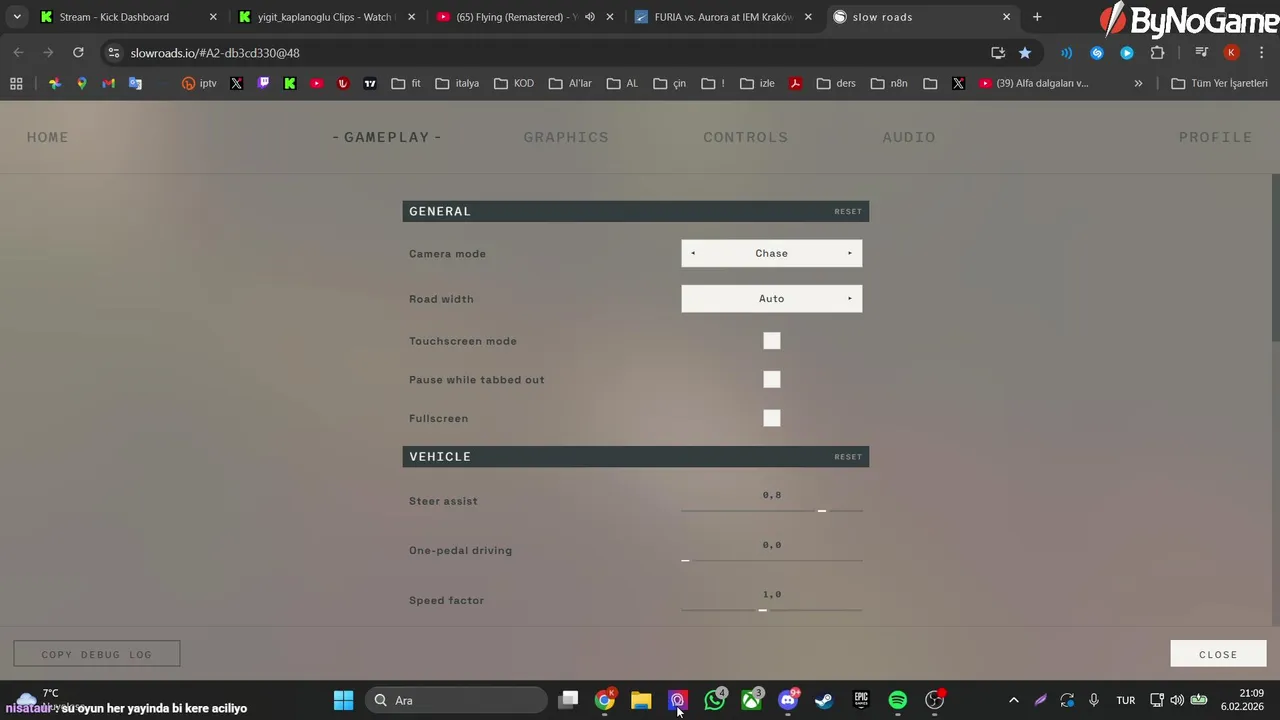Open WhatsApp from the taskbar
The width and height of the screenshot is (1280, 720).
pyautogui.click(x=715, y=700)
